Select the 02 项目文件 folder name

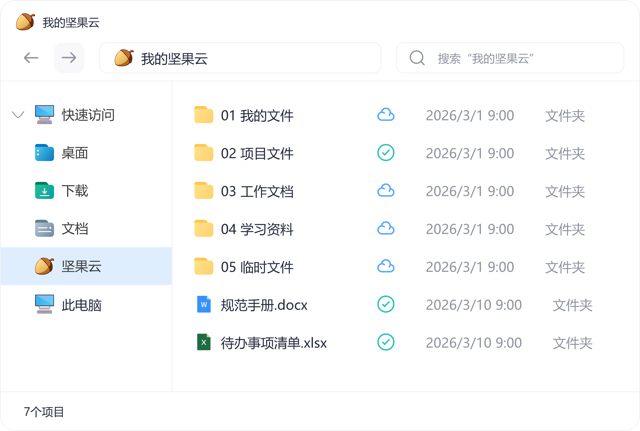point(257,153)
